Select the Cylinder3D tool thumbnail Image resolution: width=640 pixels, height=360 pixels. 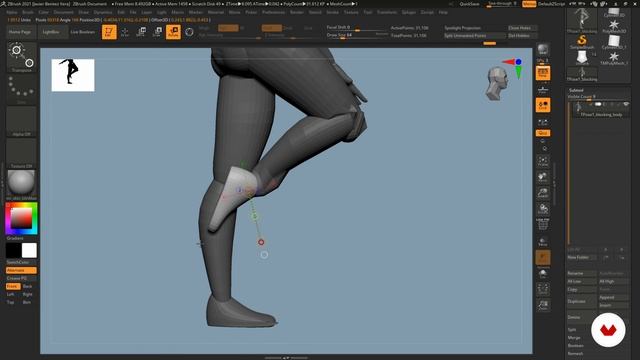pos(613,12)
